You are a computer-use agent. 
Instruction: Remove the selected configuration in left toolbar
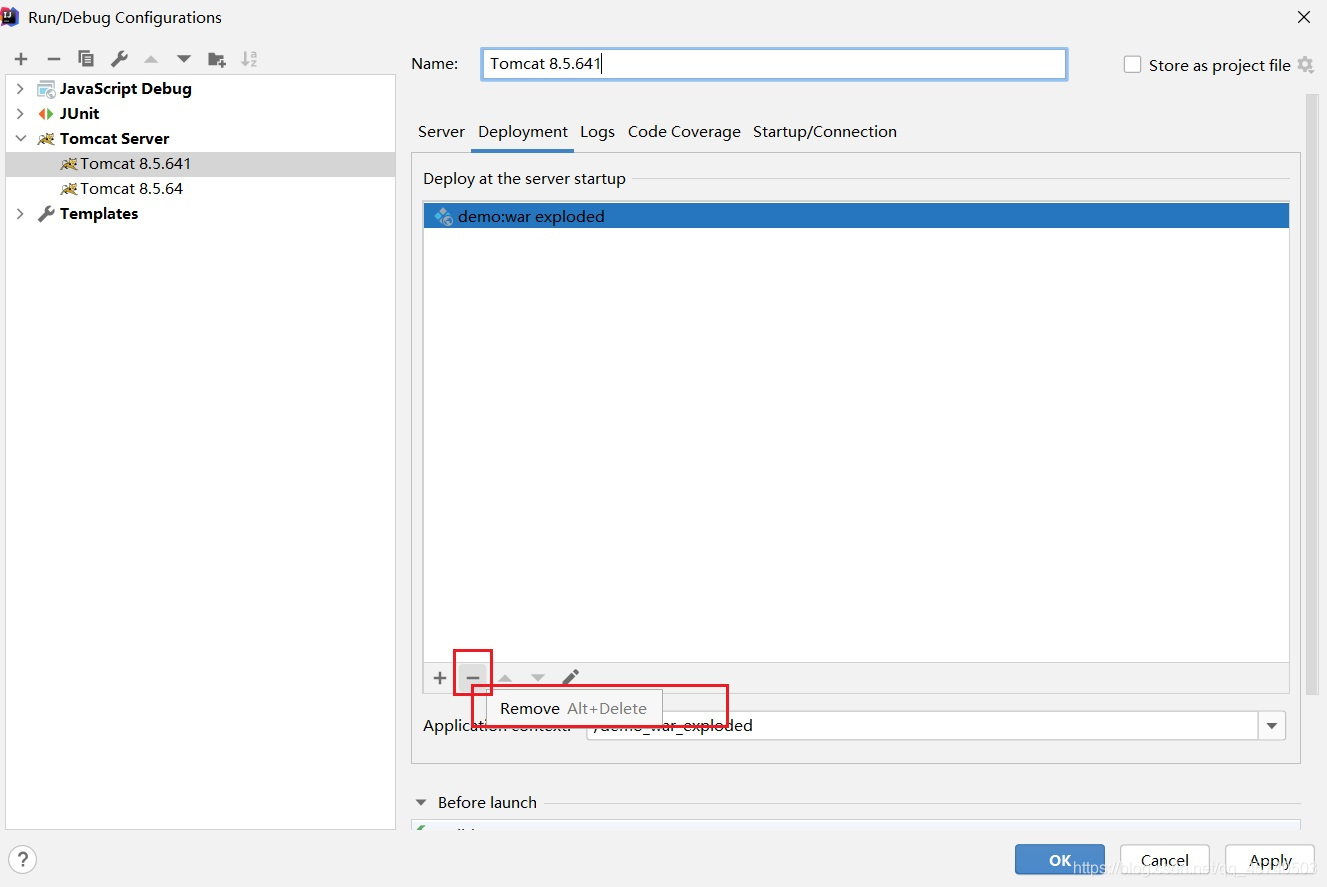[x=54, y=59]
